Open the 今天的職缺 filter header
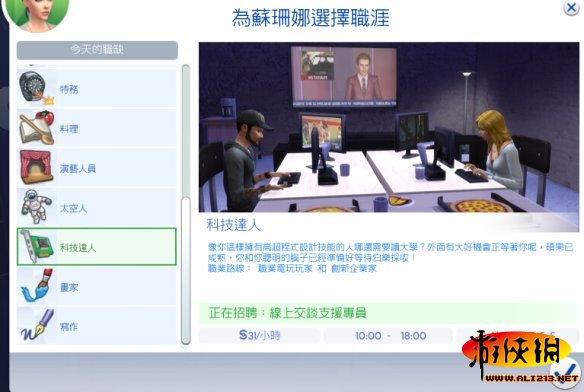The height and width of the screenshot is (392, 584). (x=97, y=50)
